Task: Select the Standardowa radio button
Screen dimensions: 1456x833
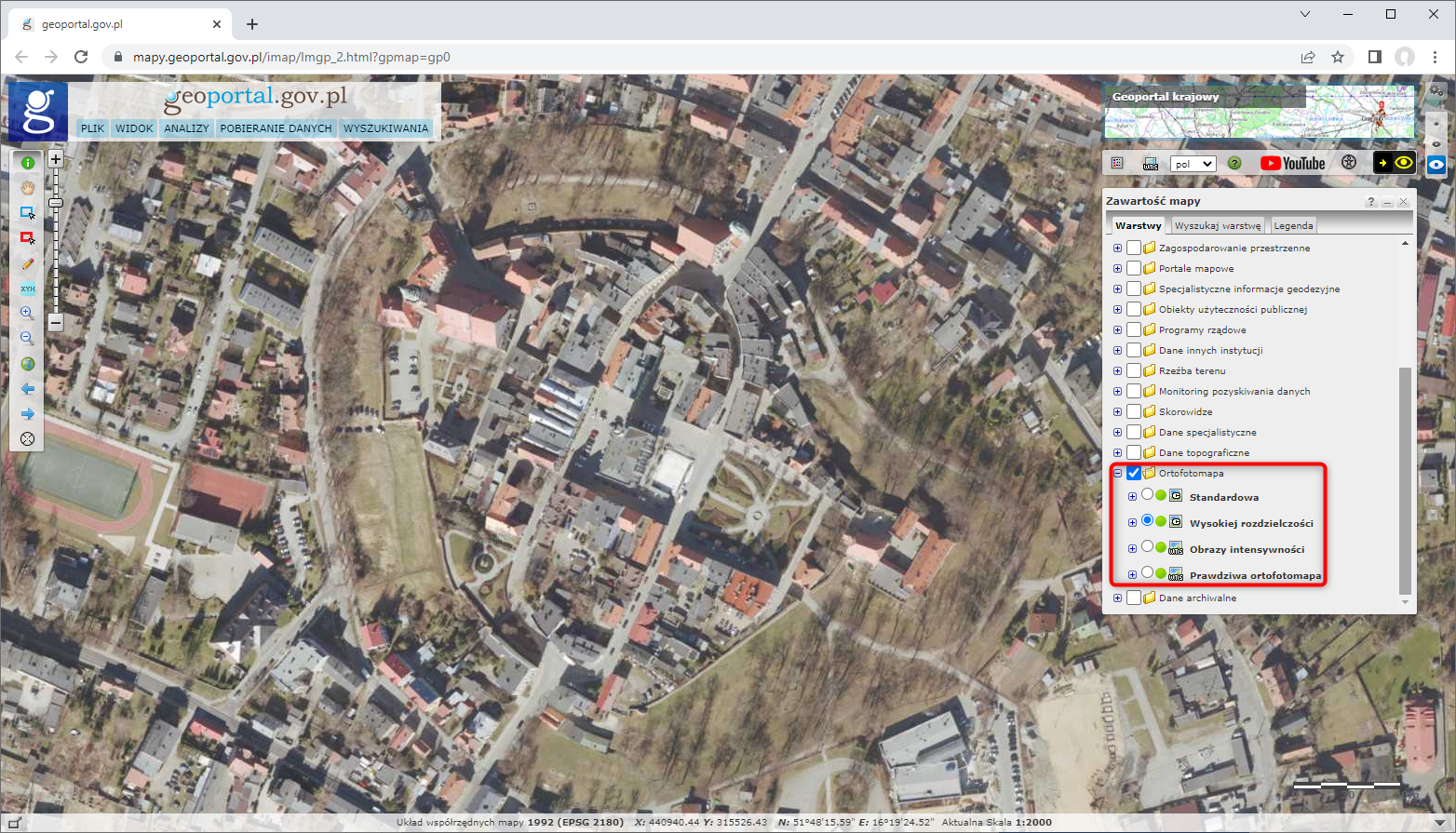Action: [1147, 495]
